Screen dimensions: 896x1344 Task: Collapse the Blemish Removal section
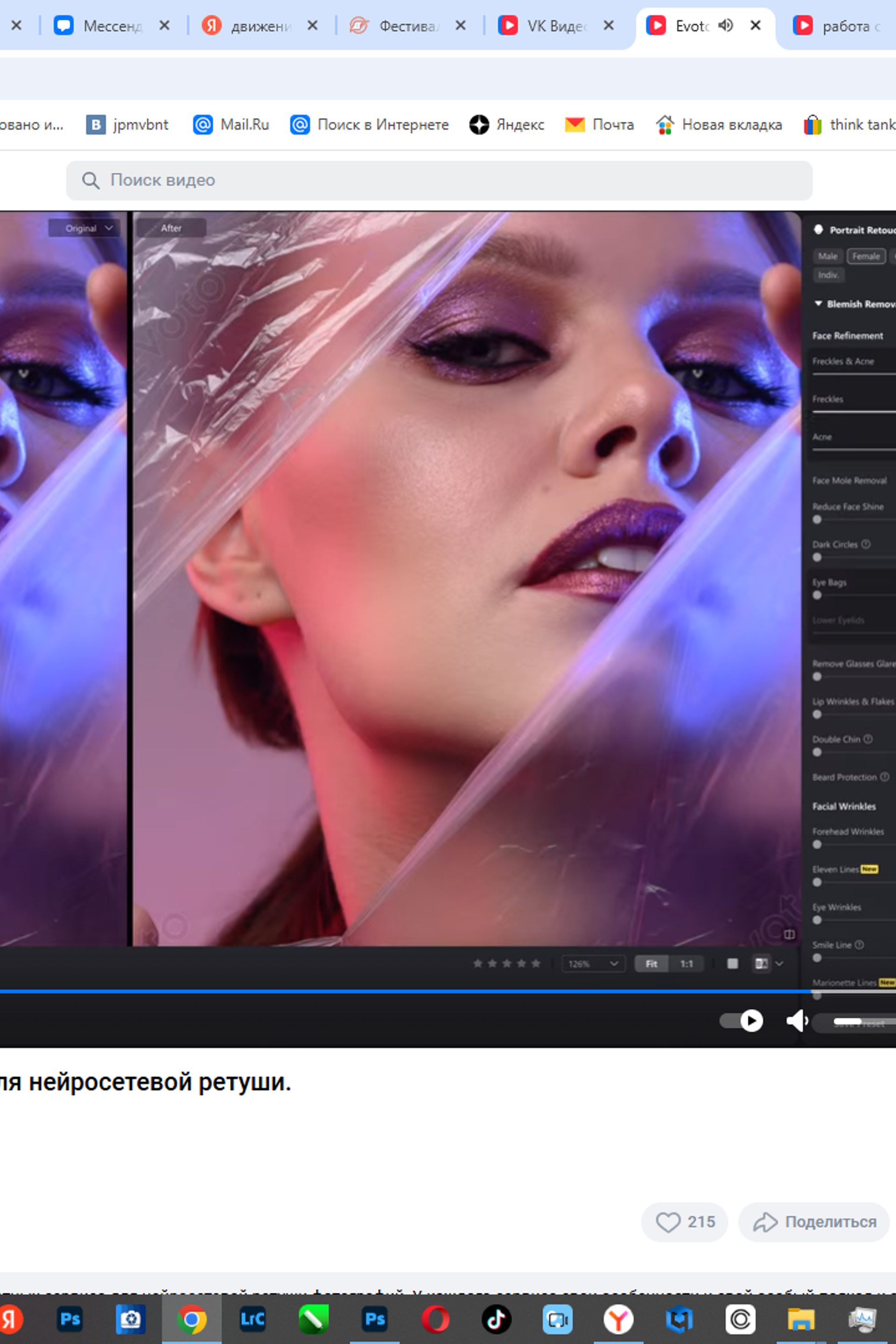click(818, 304)
